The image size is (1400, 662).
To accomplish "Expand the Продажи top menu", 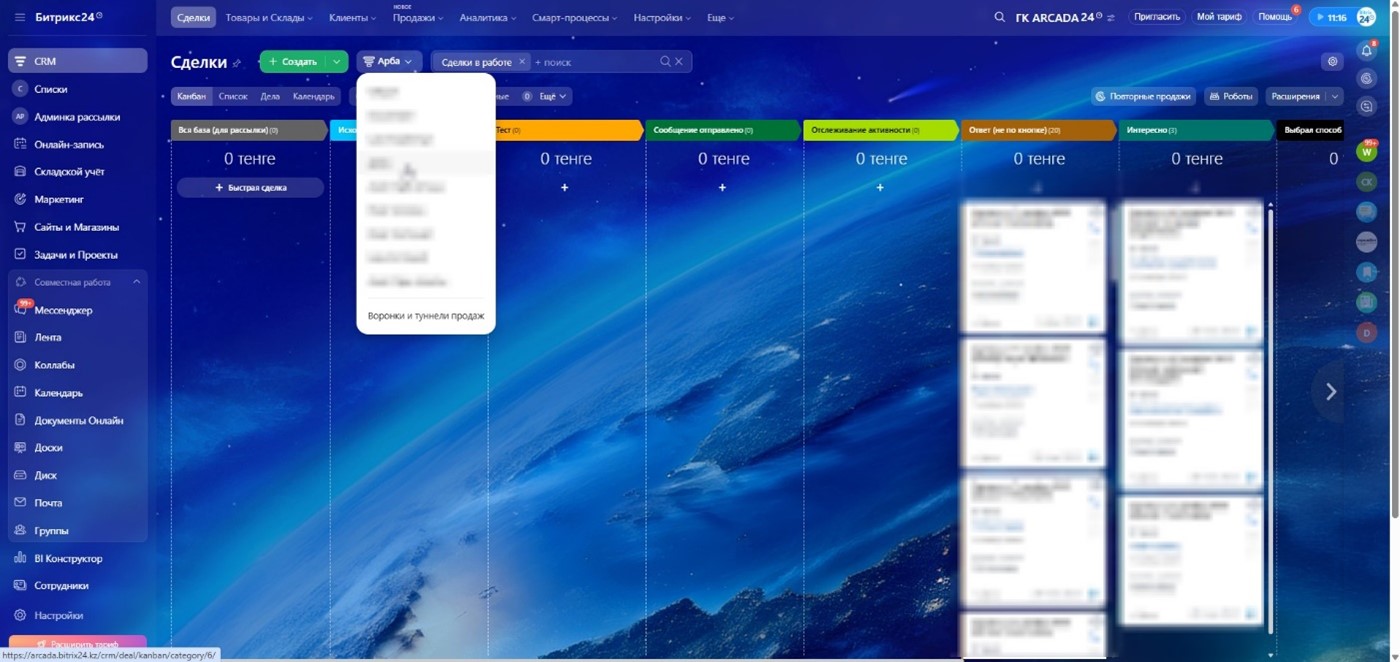I will (417, 18).
